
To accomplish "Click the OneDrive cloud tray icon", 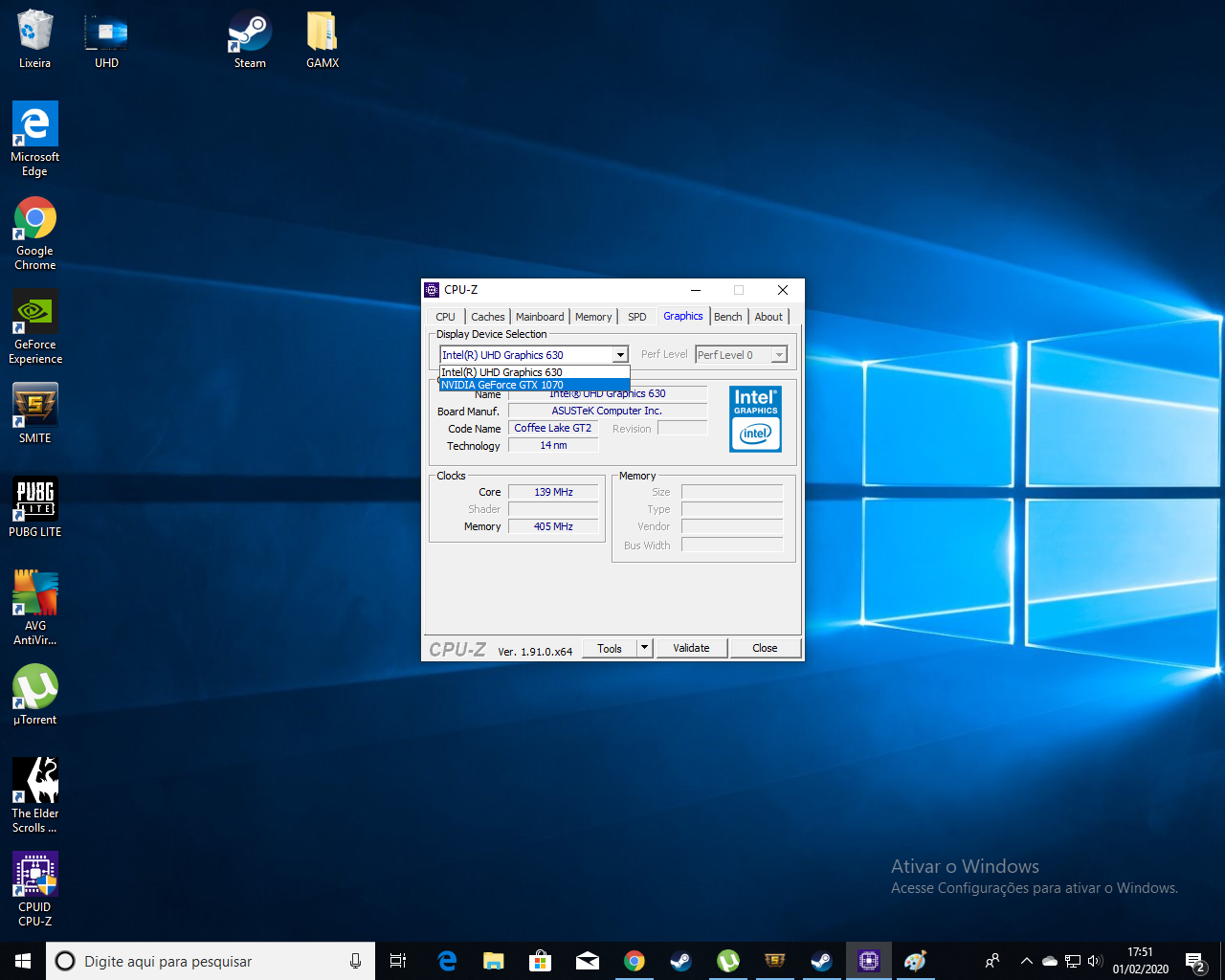I will (1049, 961).
